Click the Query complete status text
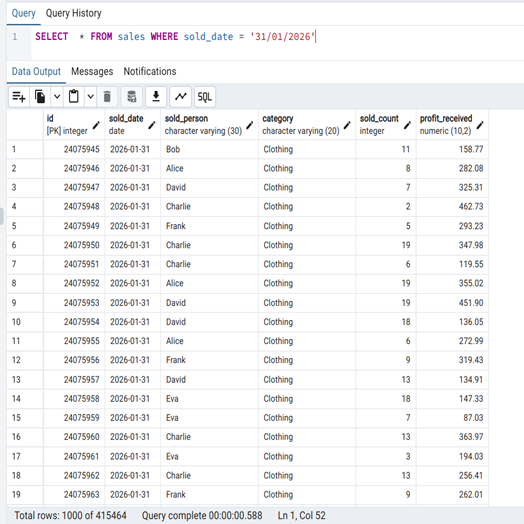This screenshot has height=524, width=524. pyautogui.click(x=202, y=515)
